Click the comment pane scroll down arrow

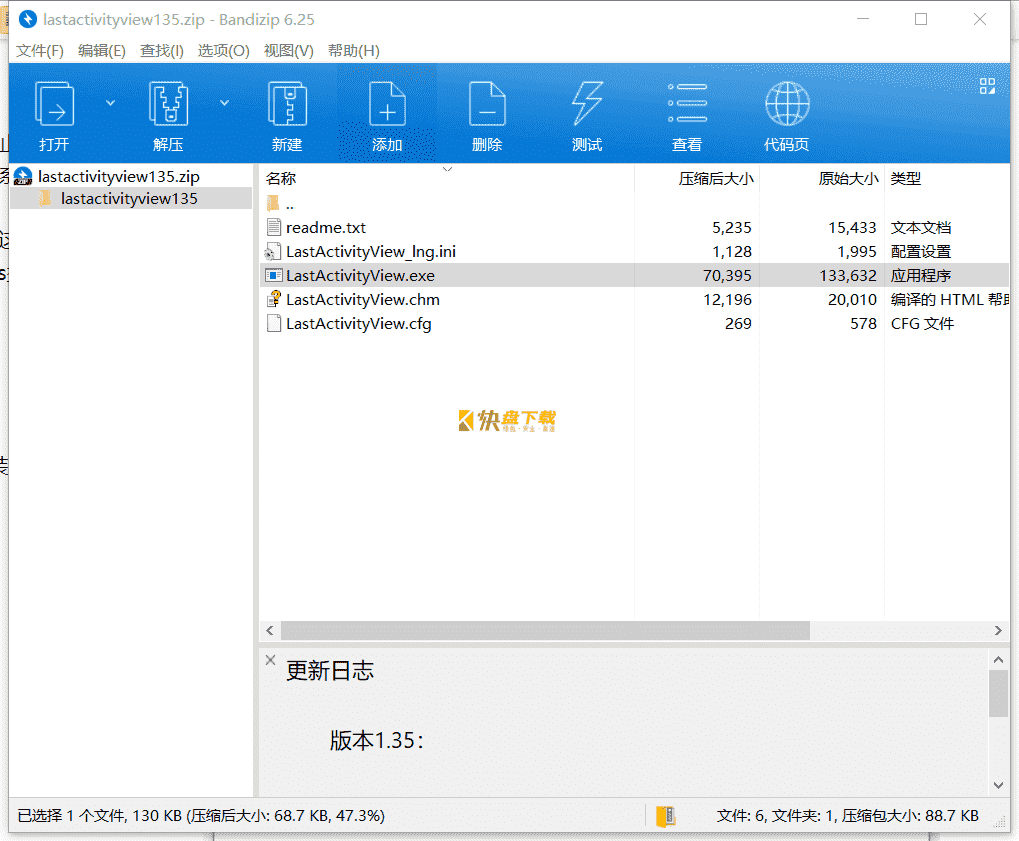click(x=998, y=785)
